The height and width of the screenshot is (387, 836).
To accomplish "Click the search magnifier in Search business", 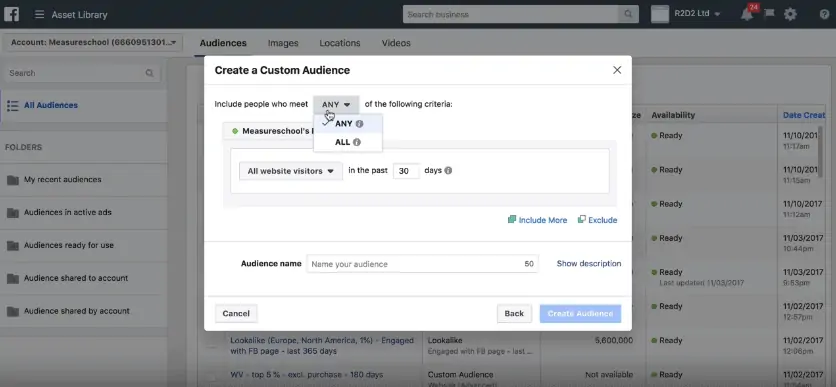I will pos(628,14).
